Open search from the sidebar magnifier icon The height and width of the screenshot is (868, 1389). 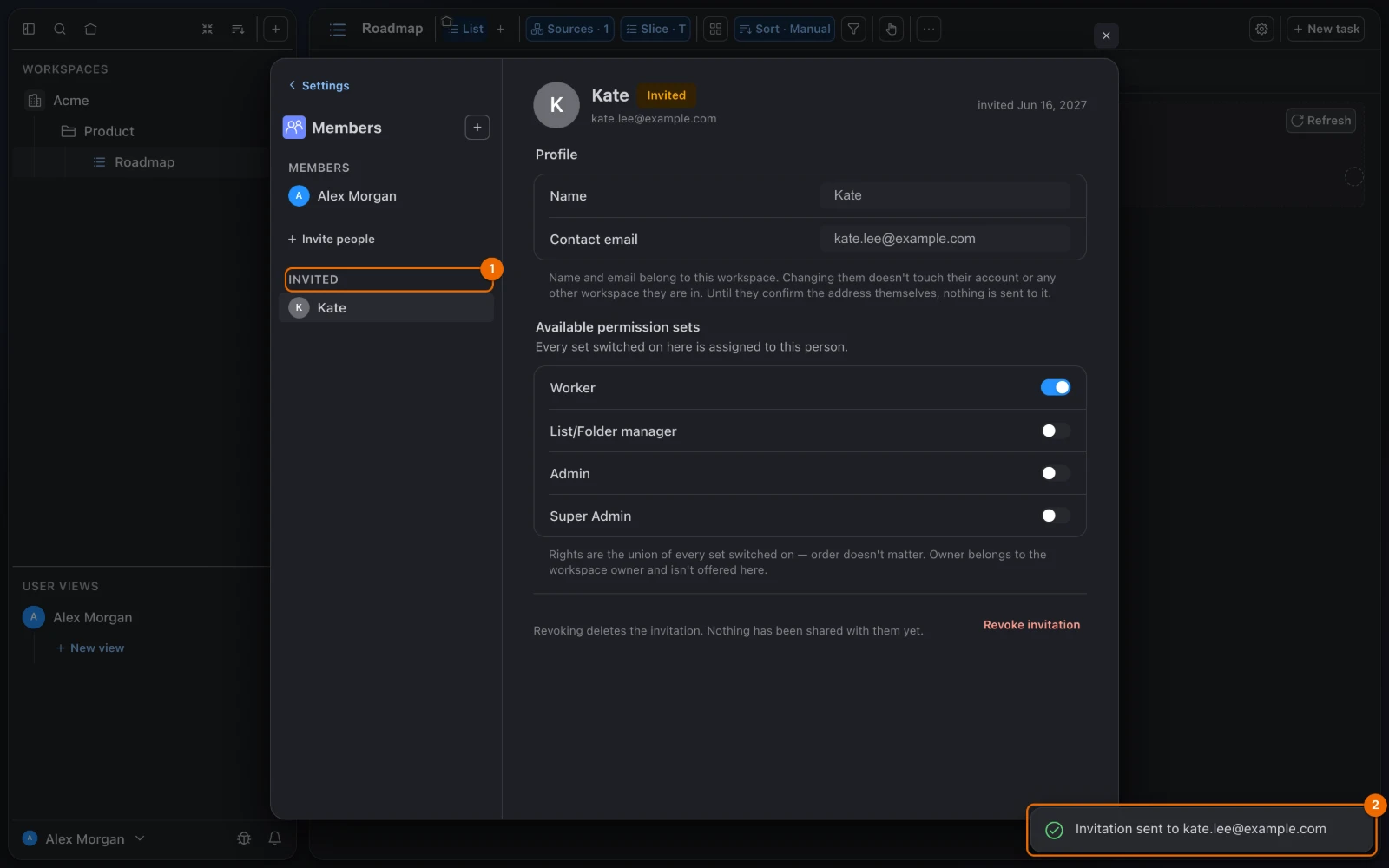pos(60,29)
